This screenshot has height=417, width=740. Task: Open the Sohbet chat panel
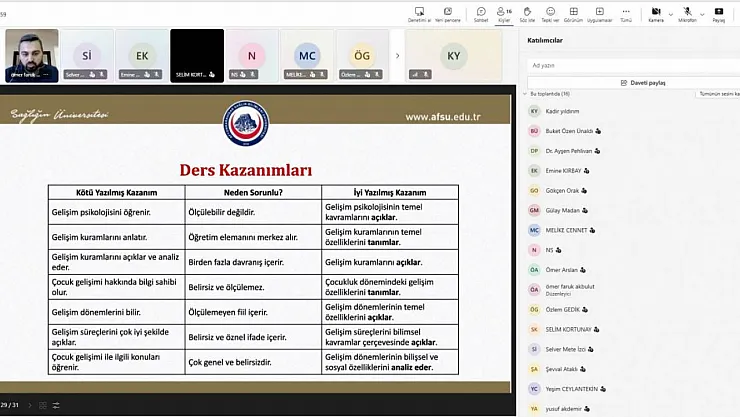point(480,13)
